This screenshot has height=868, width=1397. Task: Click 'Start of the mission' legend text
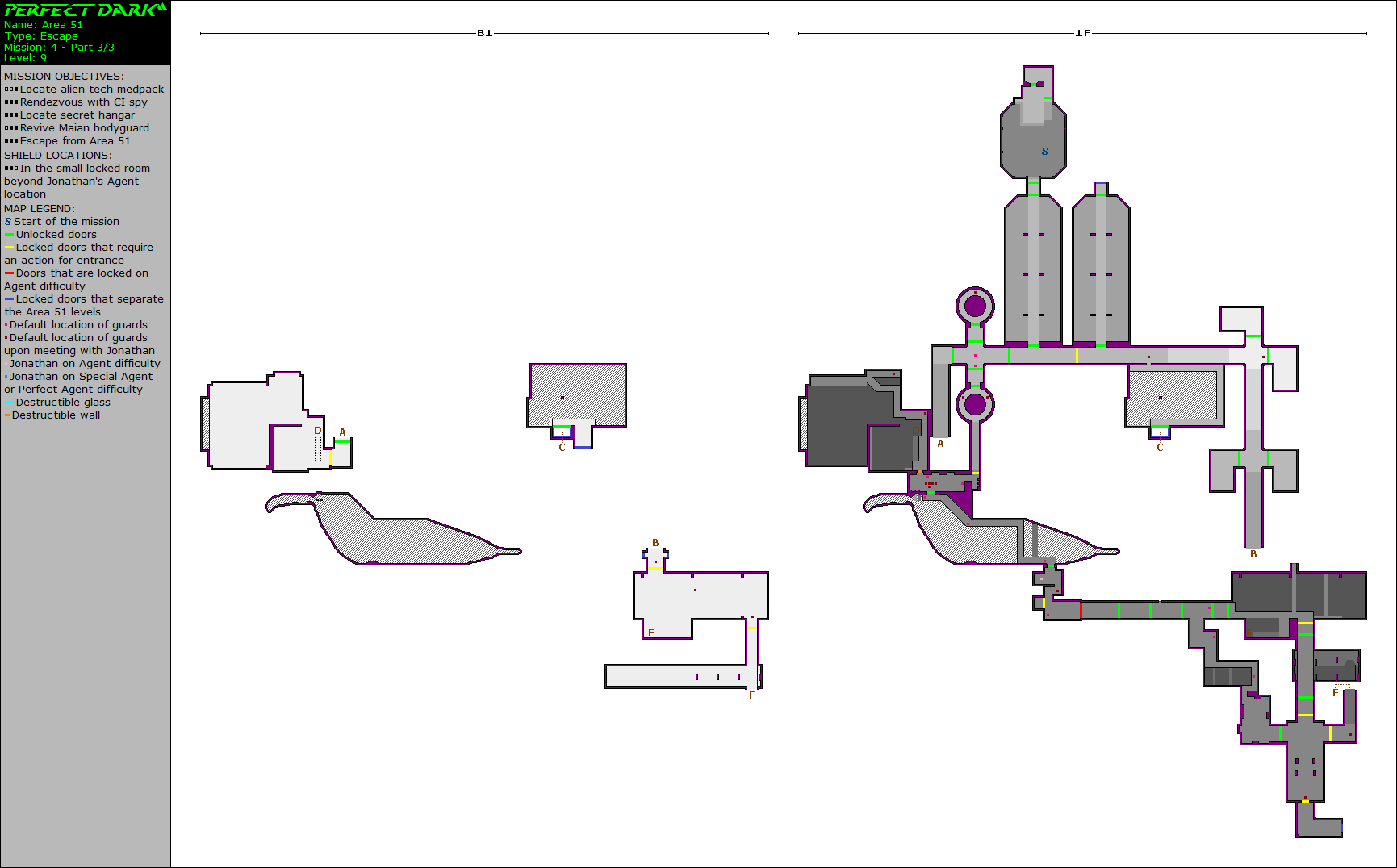click(x=66, y=222)
